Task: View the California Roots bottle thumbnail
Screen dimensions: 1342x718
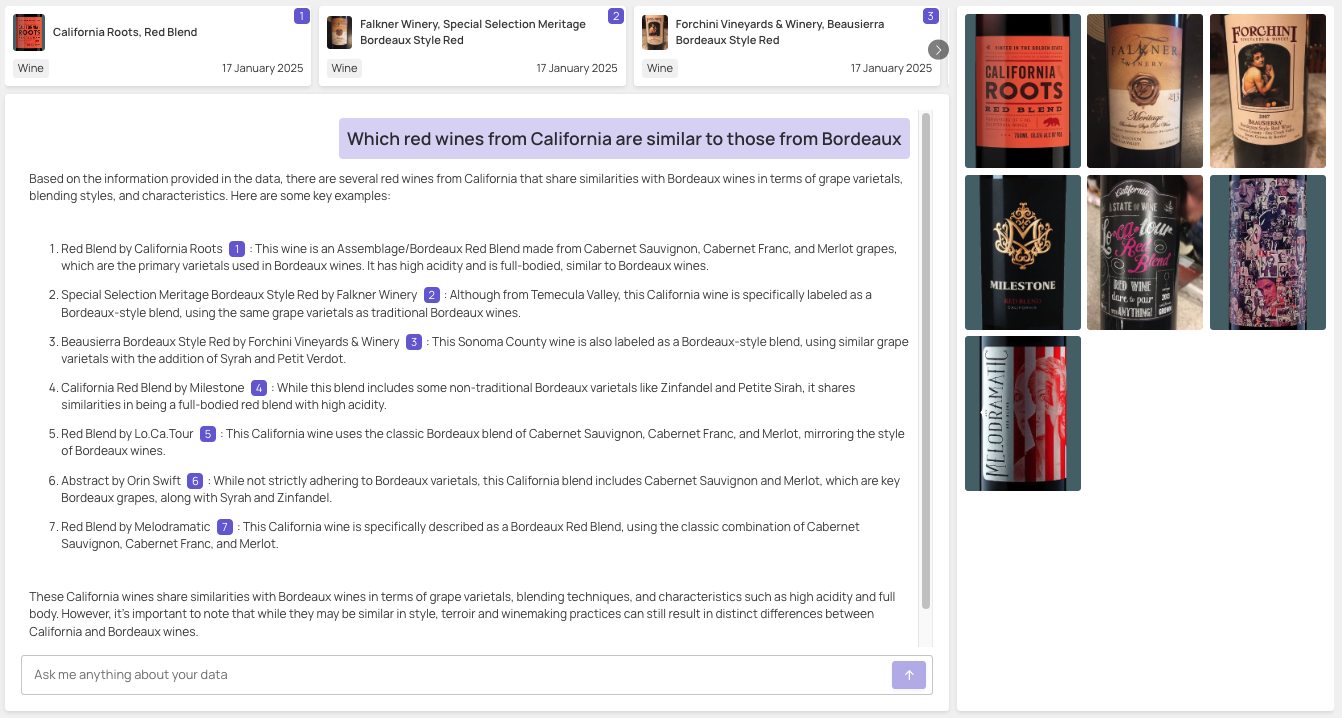Action: click(1022, 91)
